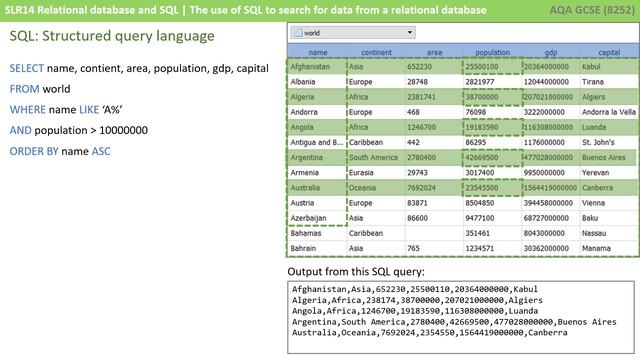
Task: Click the Afghanistan name cell
Action: click(318, 67)
